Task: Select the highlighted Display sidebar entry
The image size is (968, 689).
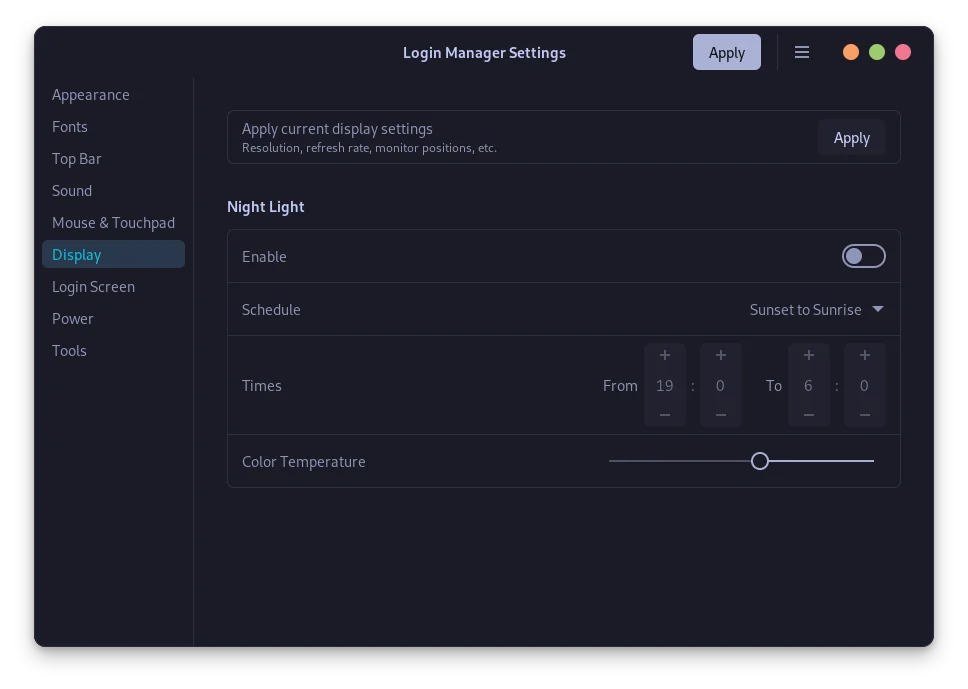Action: (x=77, y=254)
